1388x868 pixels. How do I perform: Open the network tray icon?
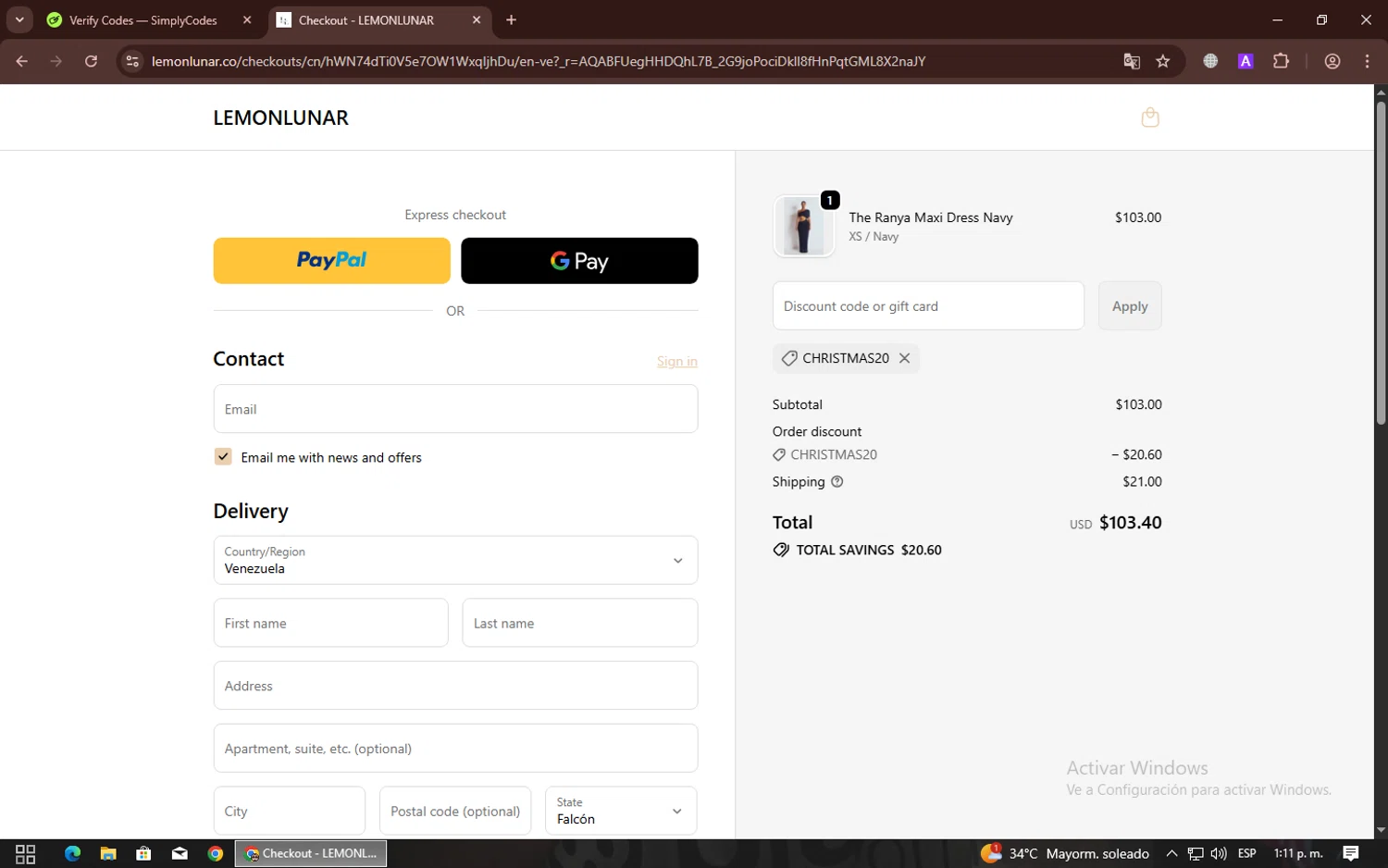1196,853
